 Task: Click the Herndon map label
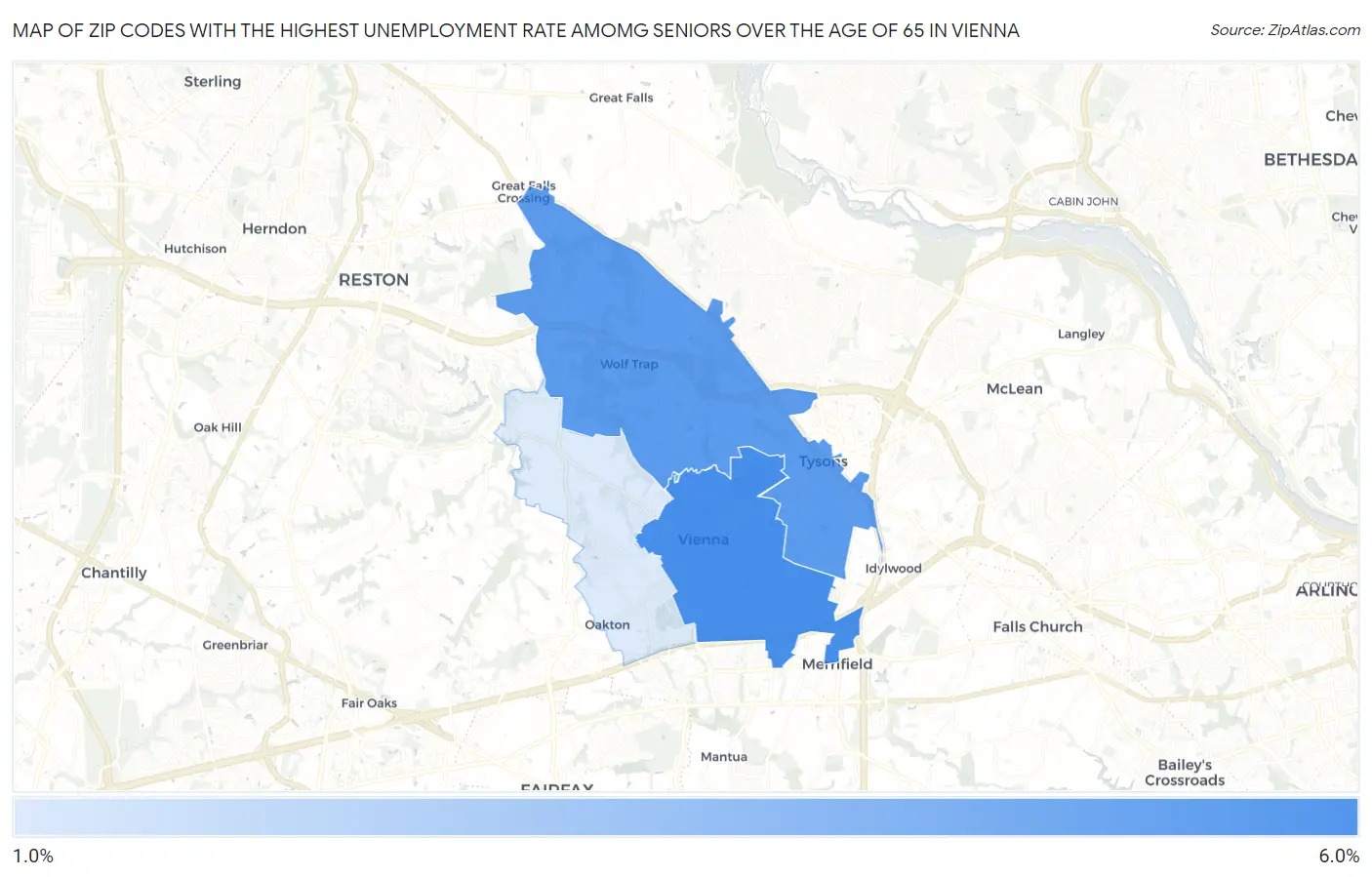pos(274,228)
